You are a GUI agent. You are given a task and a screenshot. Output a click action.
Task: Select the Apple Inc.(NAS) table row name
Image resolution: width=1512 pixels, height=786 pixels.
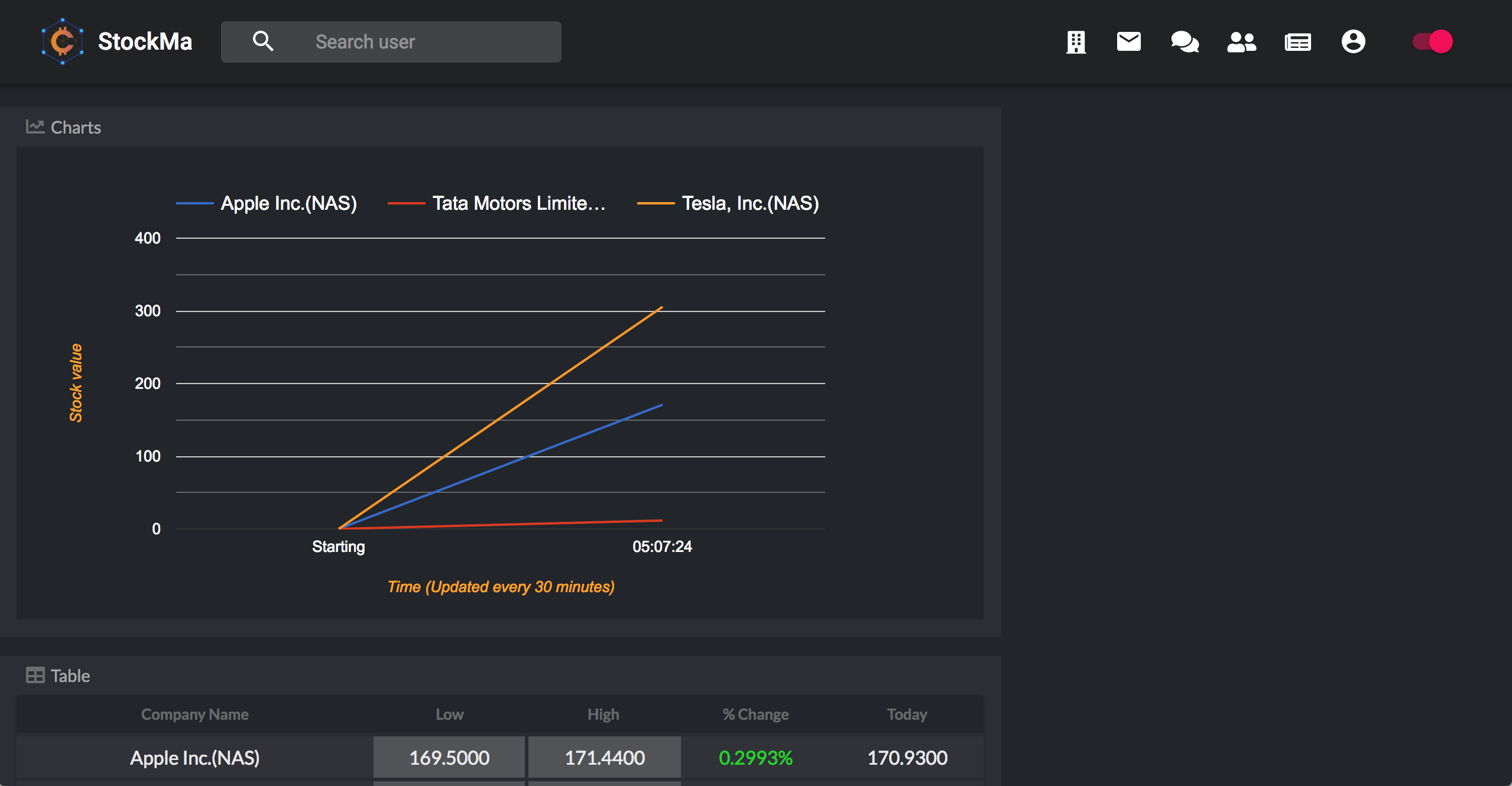click(195, 758)
